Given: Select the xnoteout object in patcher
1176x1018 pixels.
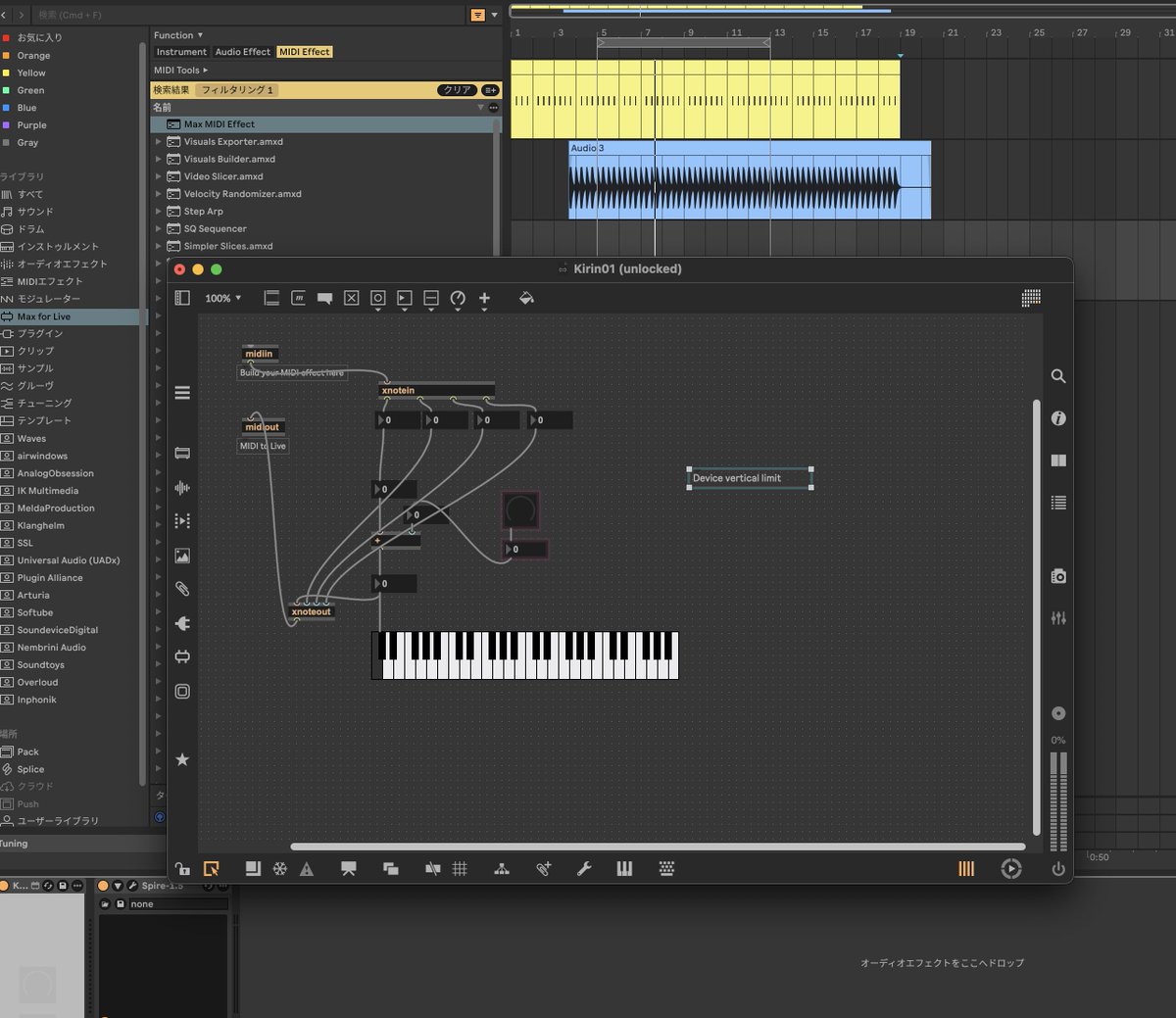Looking at the screenshot, I should pos(312,611).
